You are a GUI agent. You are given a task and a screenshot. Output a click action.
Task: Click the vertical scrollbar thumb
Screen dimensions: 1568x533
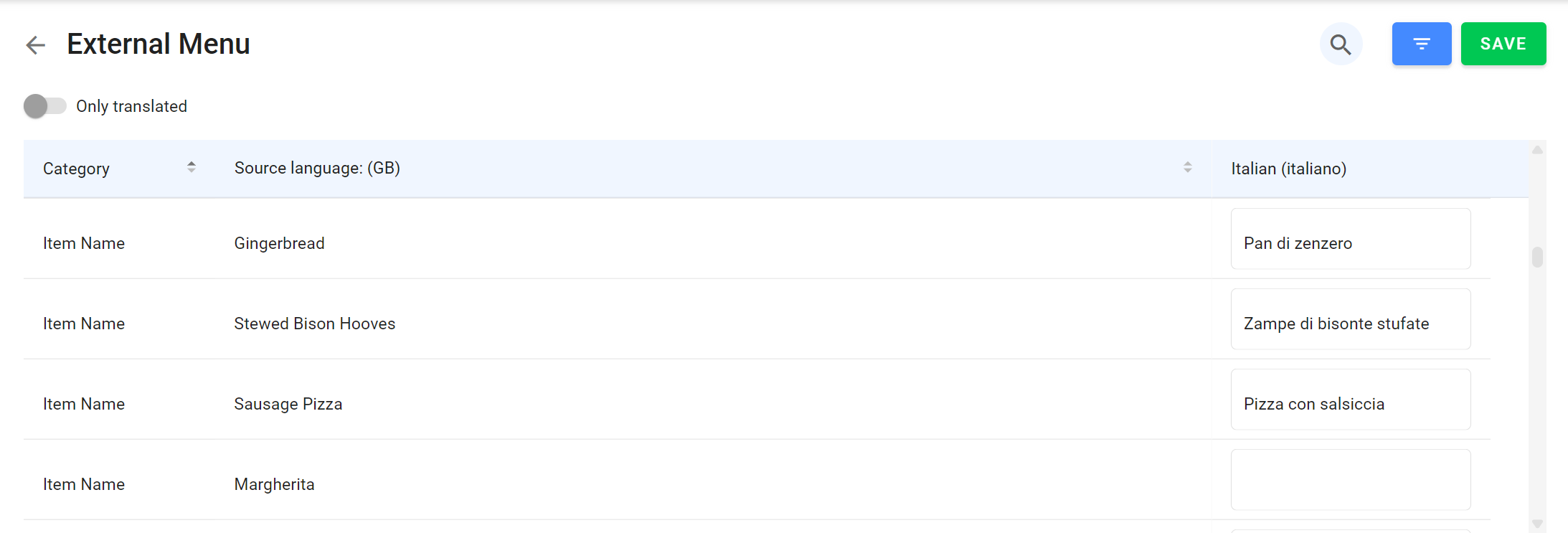(1536, 257)
